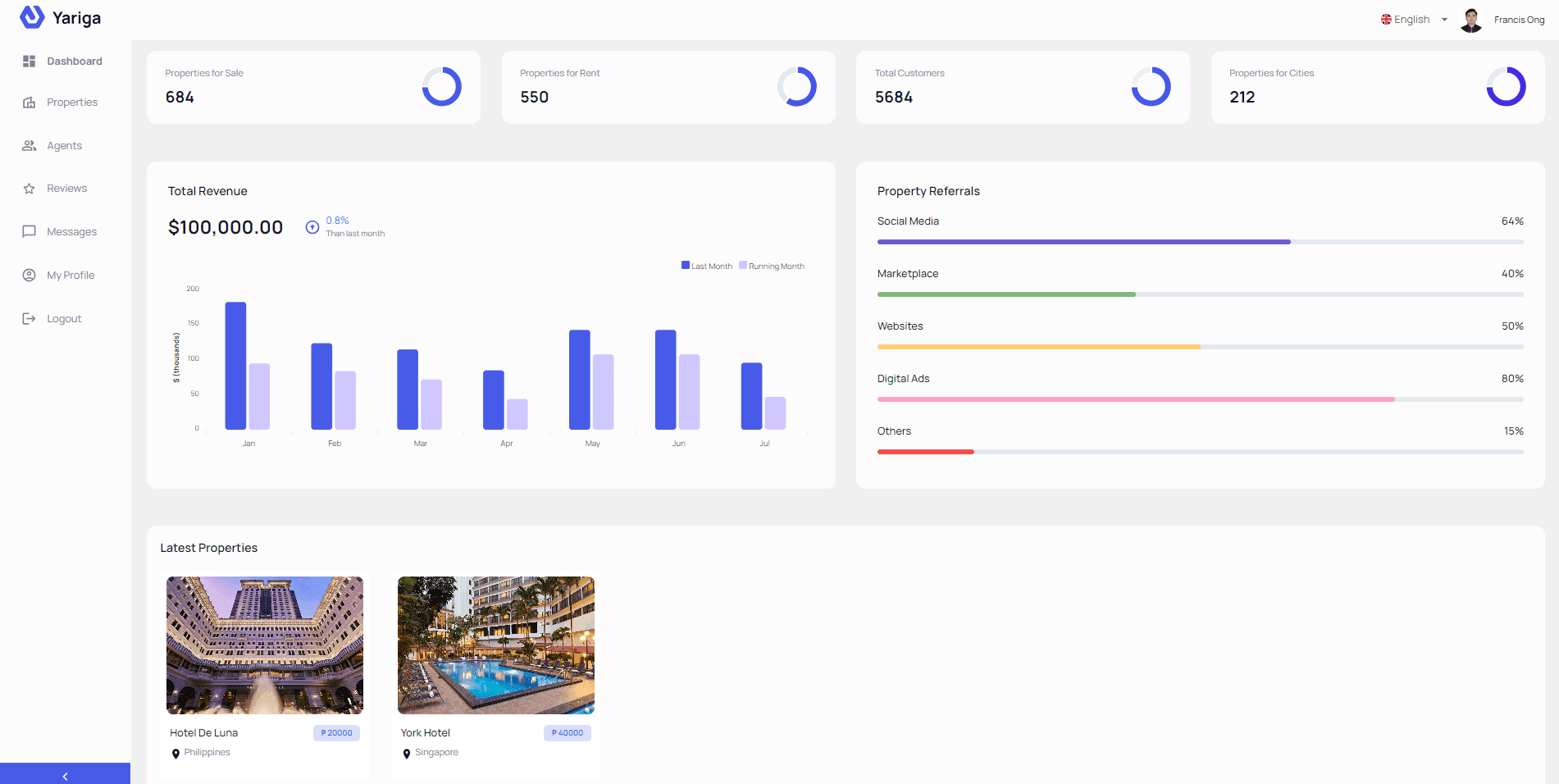This screenshot has width=1559, height=784.
Task: Click the 684 properties for sale value
Action: (x=180, y=97)
